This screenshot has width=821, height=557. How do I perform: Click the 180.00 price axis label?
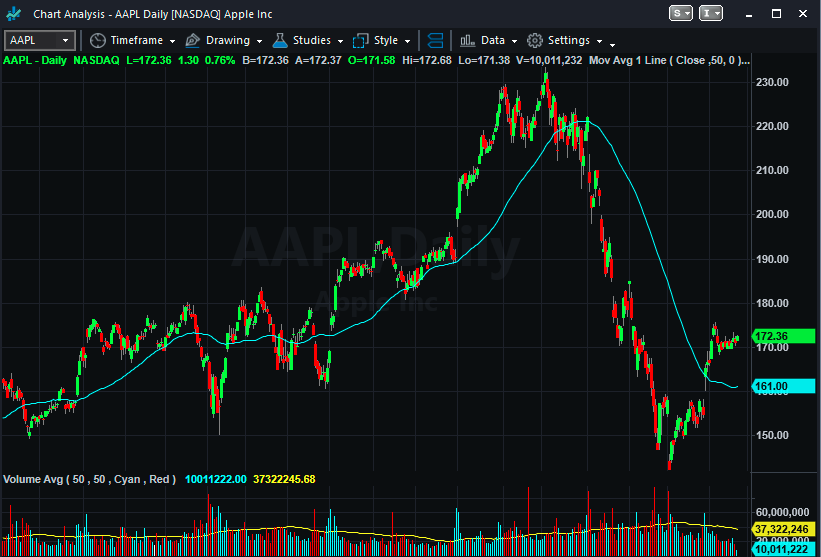(772, 303)
